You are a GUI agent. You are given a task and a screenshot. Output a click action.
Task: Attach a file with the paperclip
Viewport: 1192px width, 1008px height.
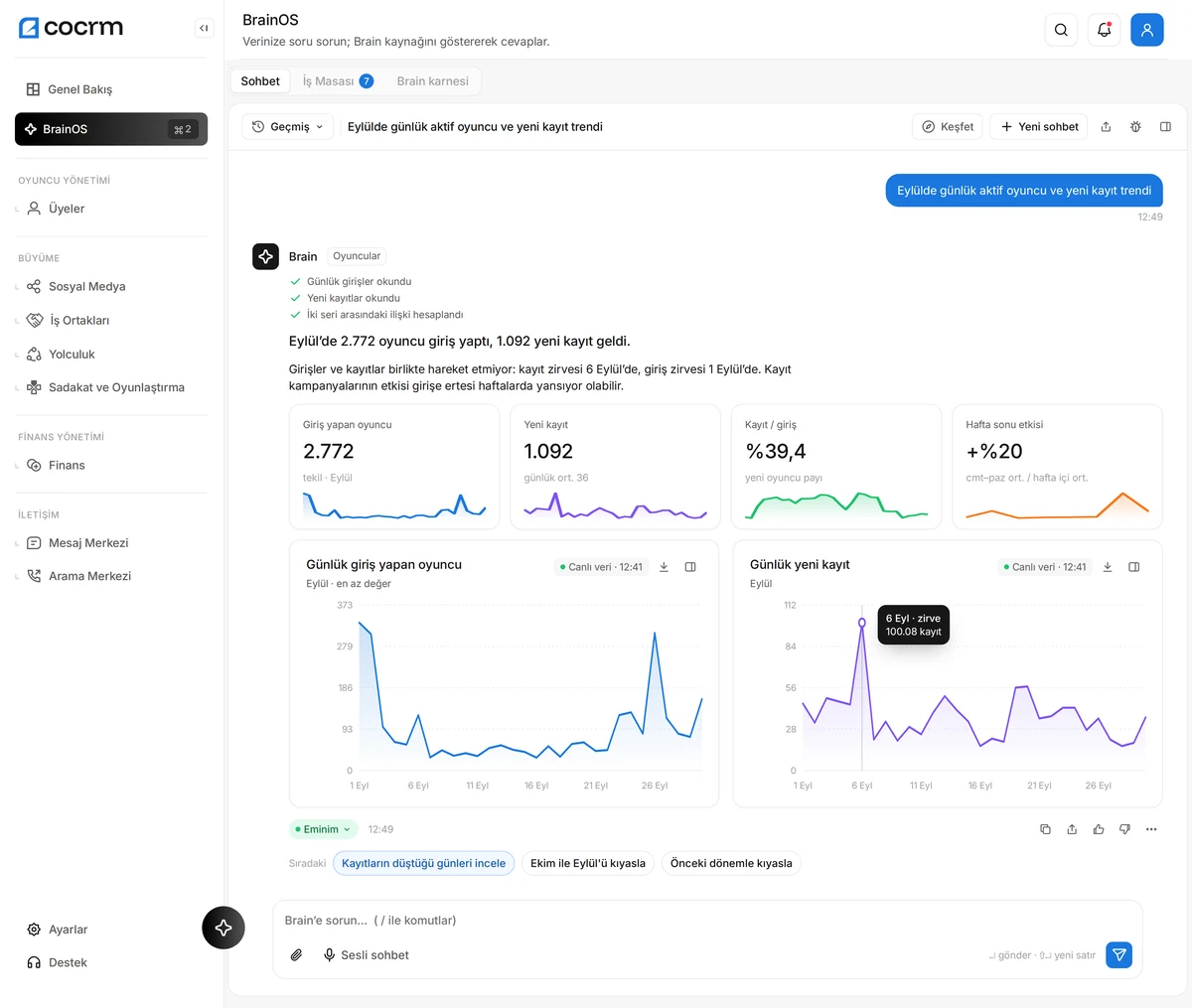296,955
